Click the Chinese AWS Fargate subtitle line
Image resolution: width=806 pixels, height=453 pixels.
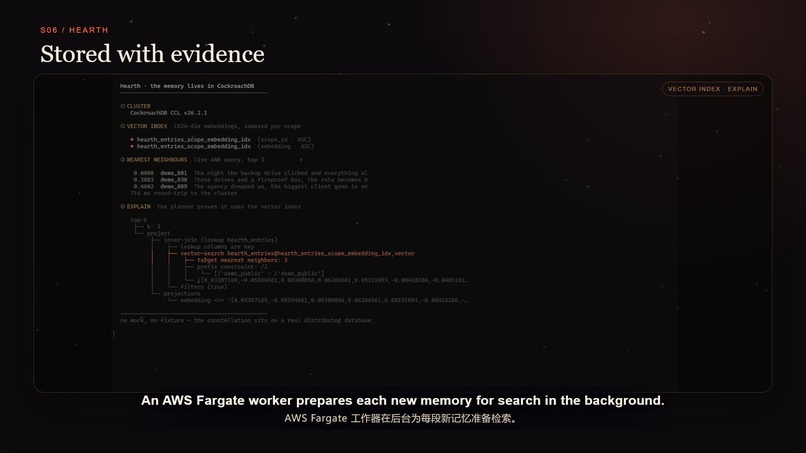point(402,419)
